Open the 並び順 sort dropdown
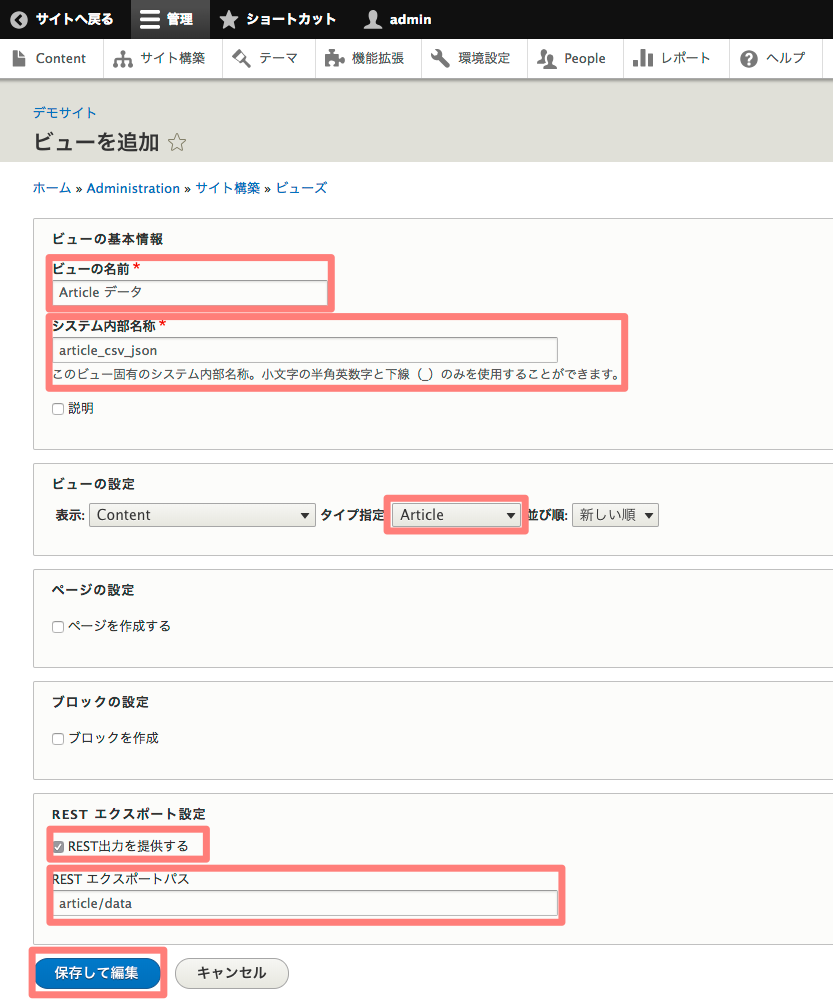Screen dimensions: 833x1008 click(x=615, y=515)
